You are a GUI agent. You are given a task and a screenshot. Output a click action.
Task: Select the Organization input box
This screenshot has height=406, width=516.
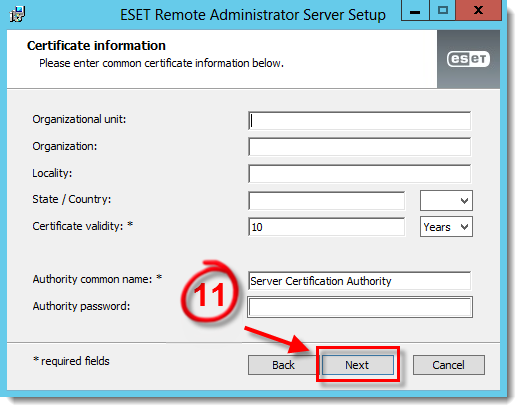coord(359,147)
